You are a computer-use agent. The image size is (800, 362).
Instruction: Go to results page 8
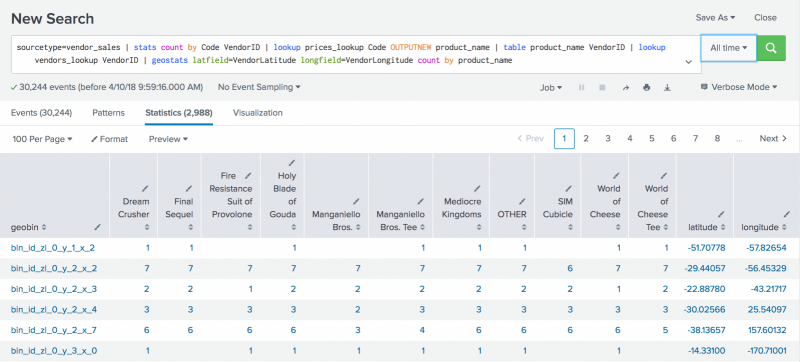click(717, 139)
